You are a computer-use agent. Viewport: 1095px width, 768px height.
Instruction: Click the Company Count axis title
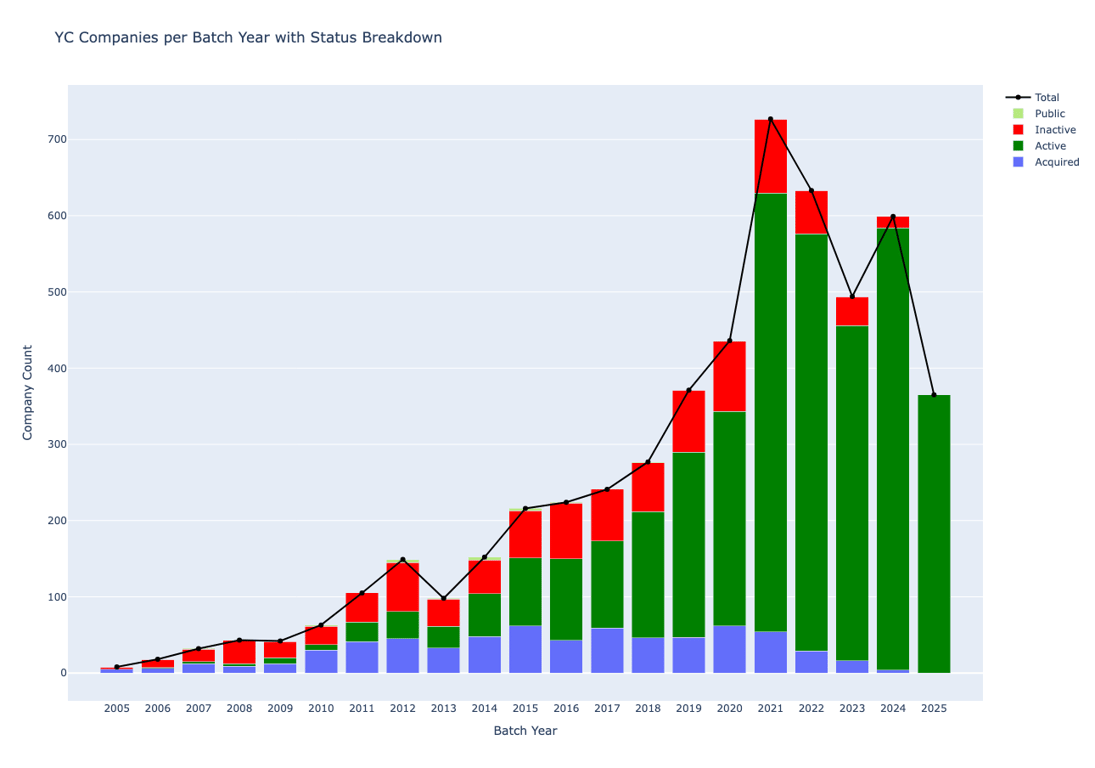(x=28, y=392)
